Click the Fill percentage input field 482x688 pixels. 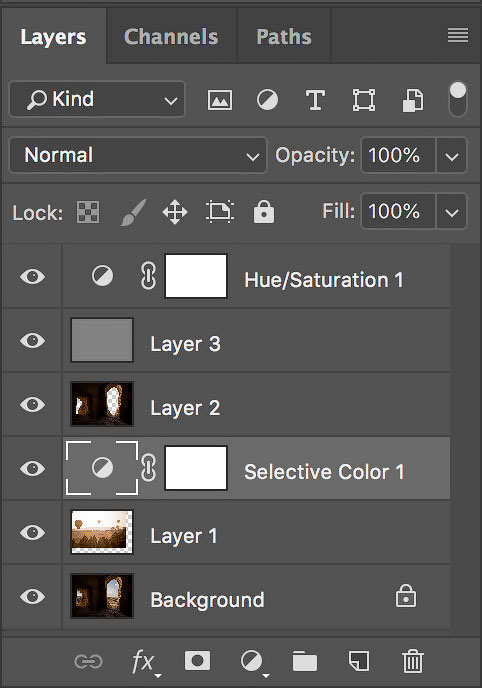click(398, 211)
